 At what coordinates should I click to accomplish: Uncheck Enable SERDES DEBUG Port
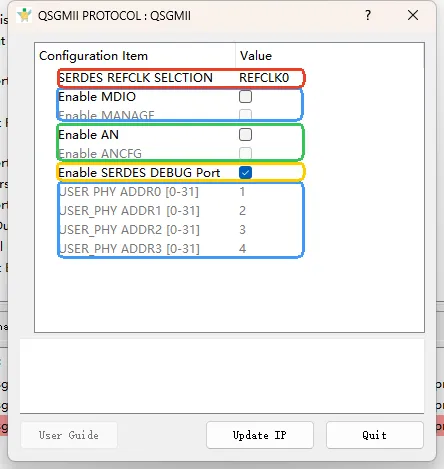click(x=245, y=173)
